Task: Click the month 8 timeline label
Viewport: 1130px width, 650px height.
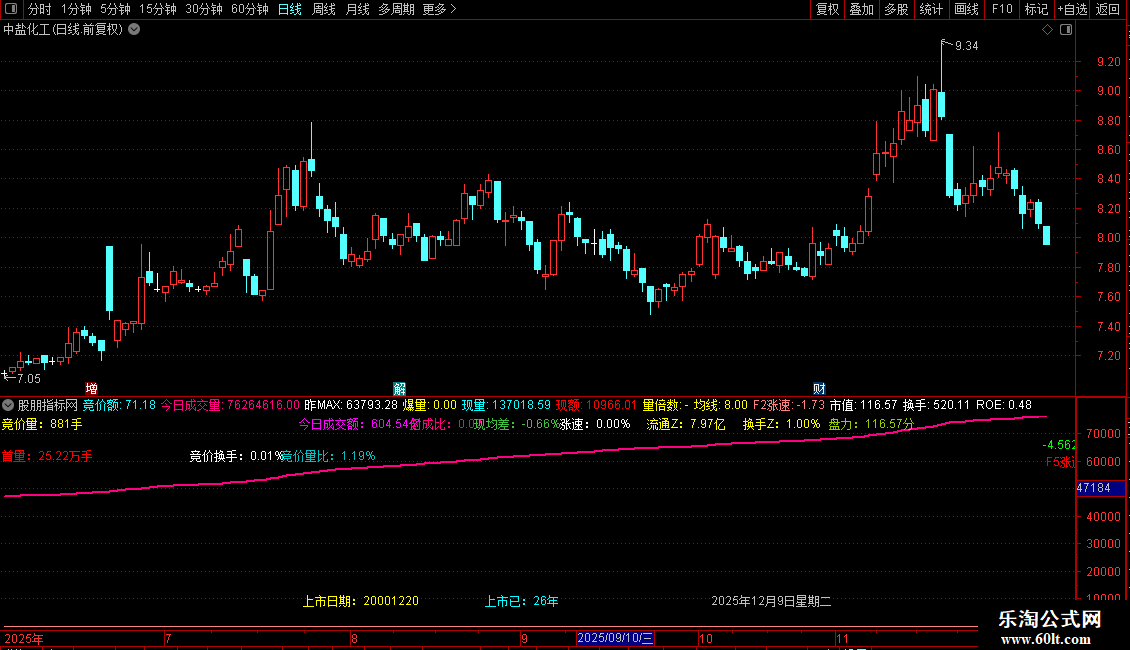Action: [354, 638]
